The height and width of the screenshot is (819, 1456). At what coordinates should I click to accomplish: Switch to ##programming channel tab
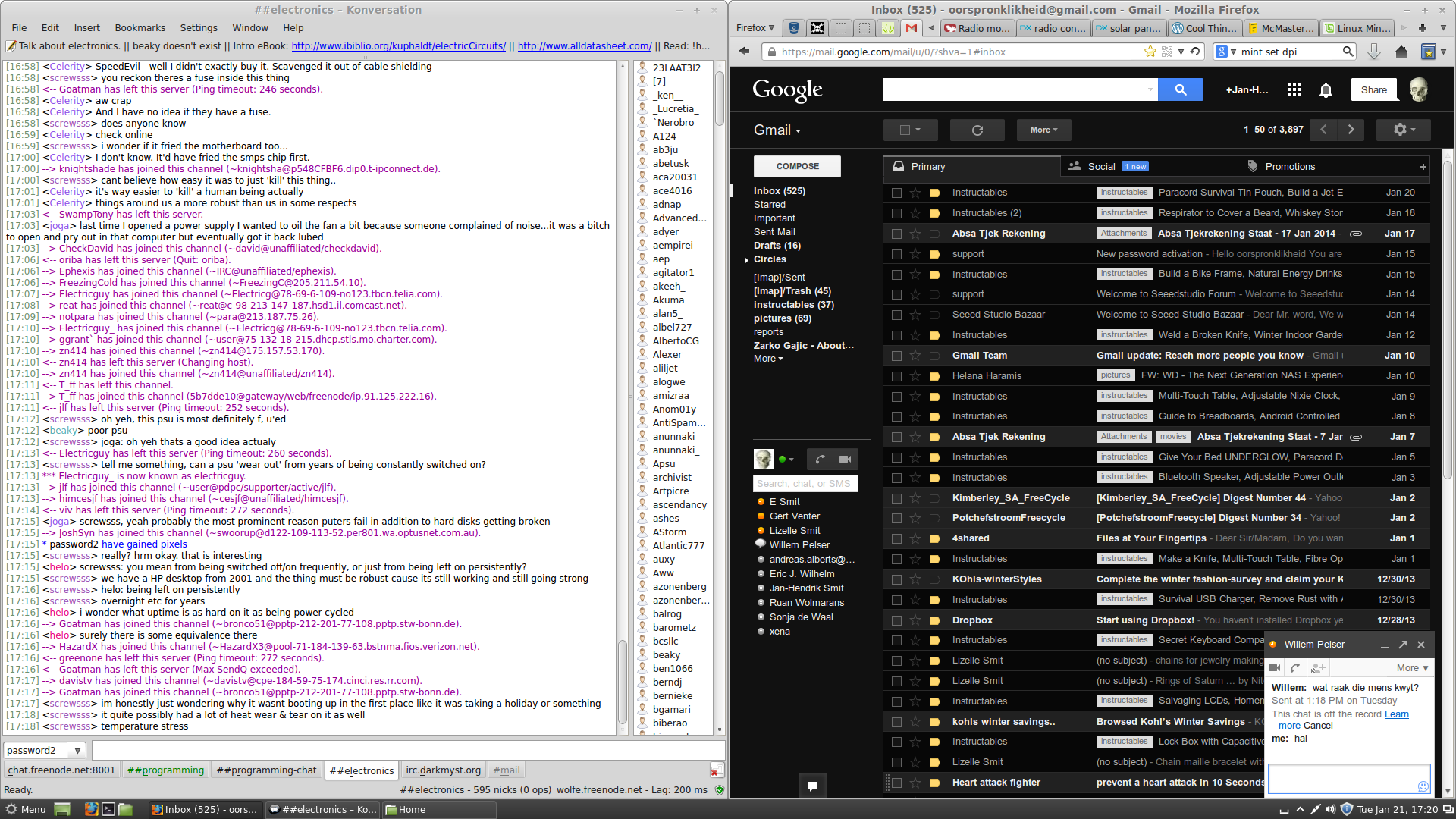point(165,770)
